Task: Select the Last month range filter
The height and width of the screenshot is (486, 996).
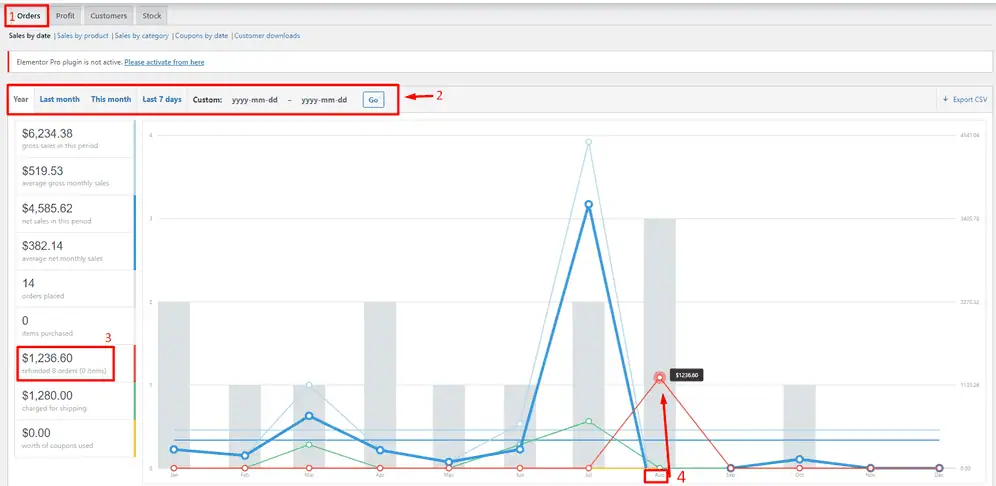Action: (x=60, y=99)
